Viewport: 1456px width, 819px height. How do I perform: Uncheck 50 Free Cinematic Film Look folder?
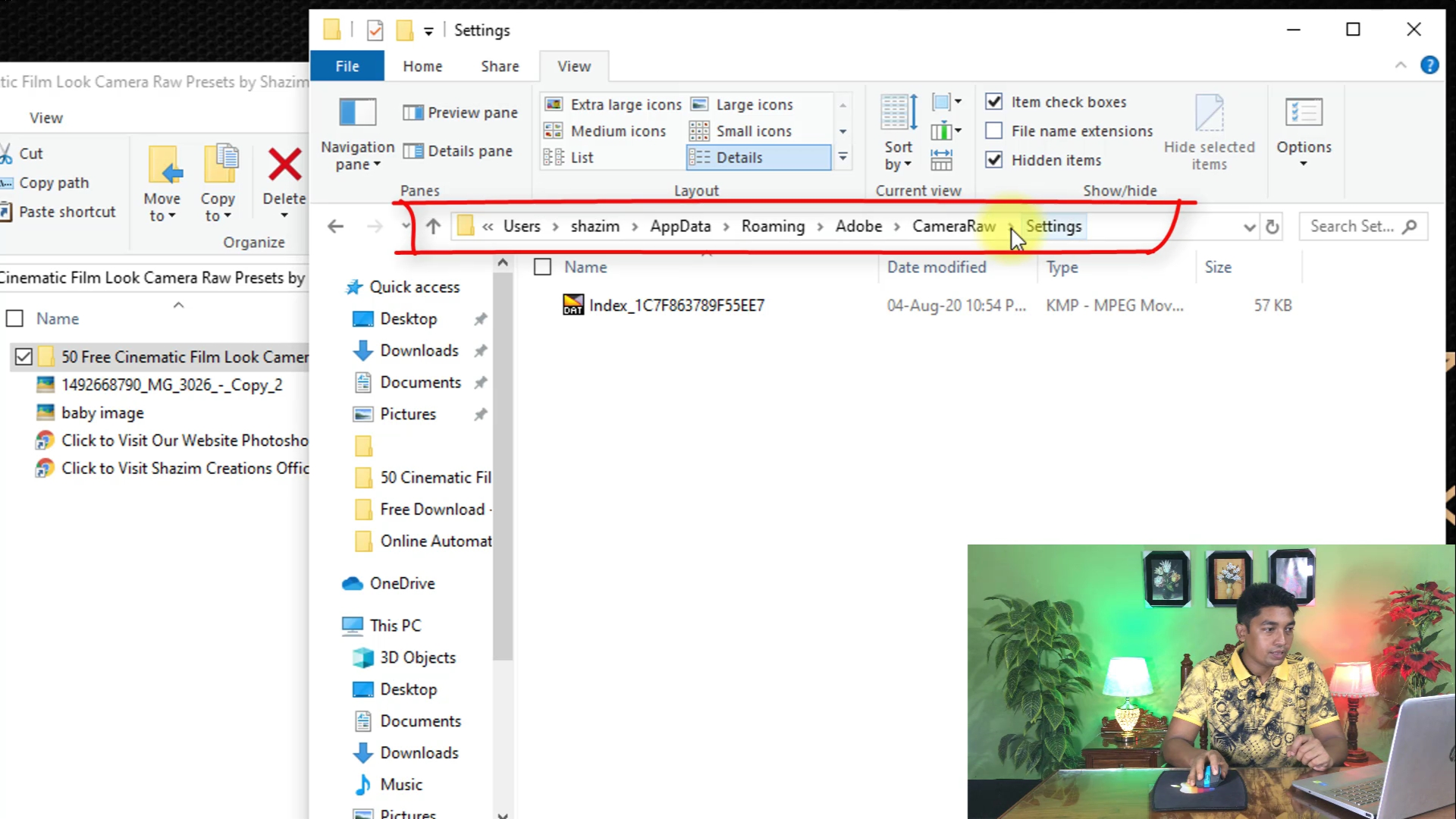pos(24,356)
